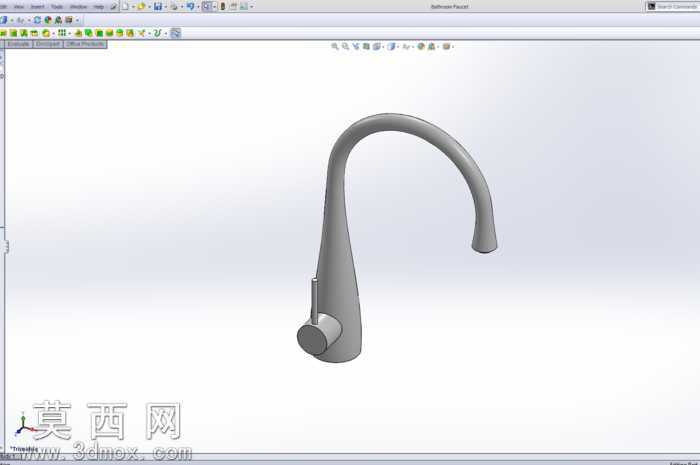Open the Tools menu
This screenshot has width=700, height=465.
[x=57, y=7]
